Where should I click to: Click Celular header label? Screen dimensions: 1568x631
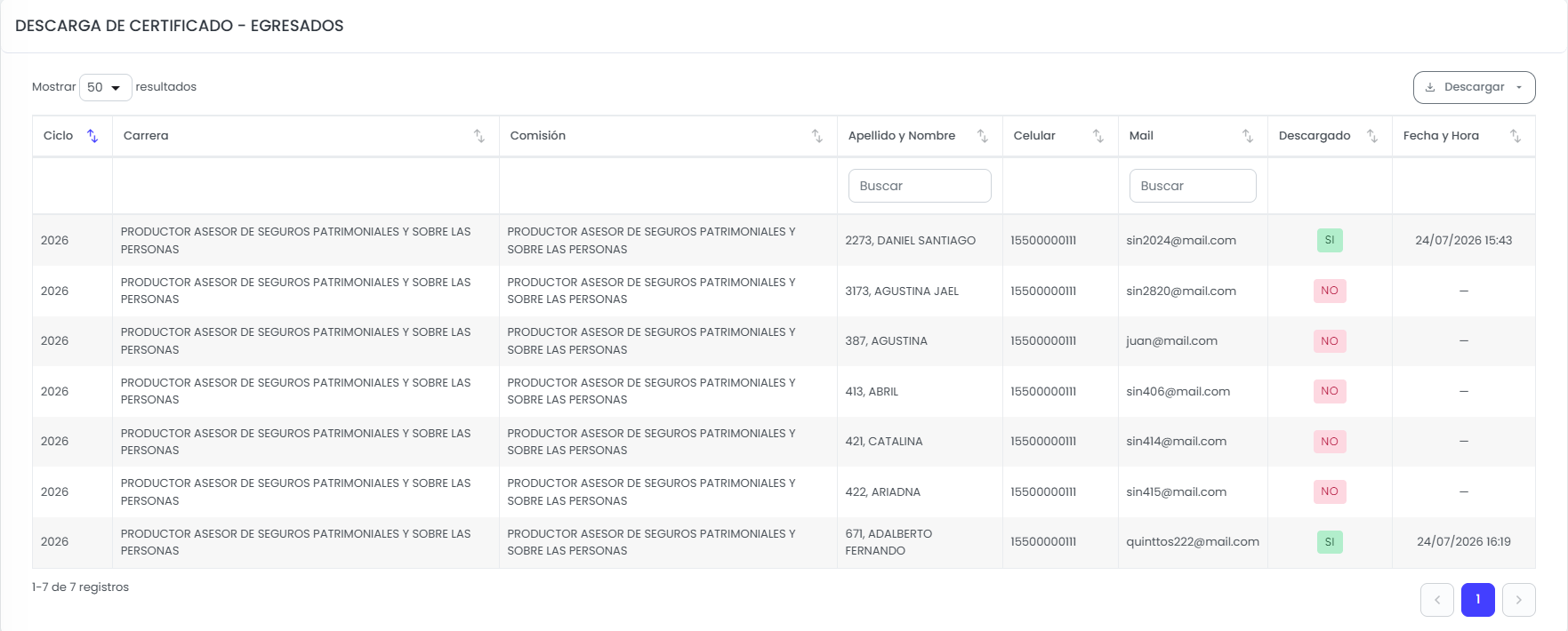1034,136
